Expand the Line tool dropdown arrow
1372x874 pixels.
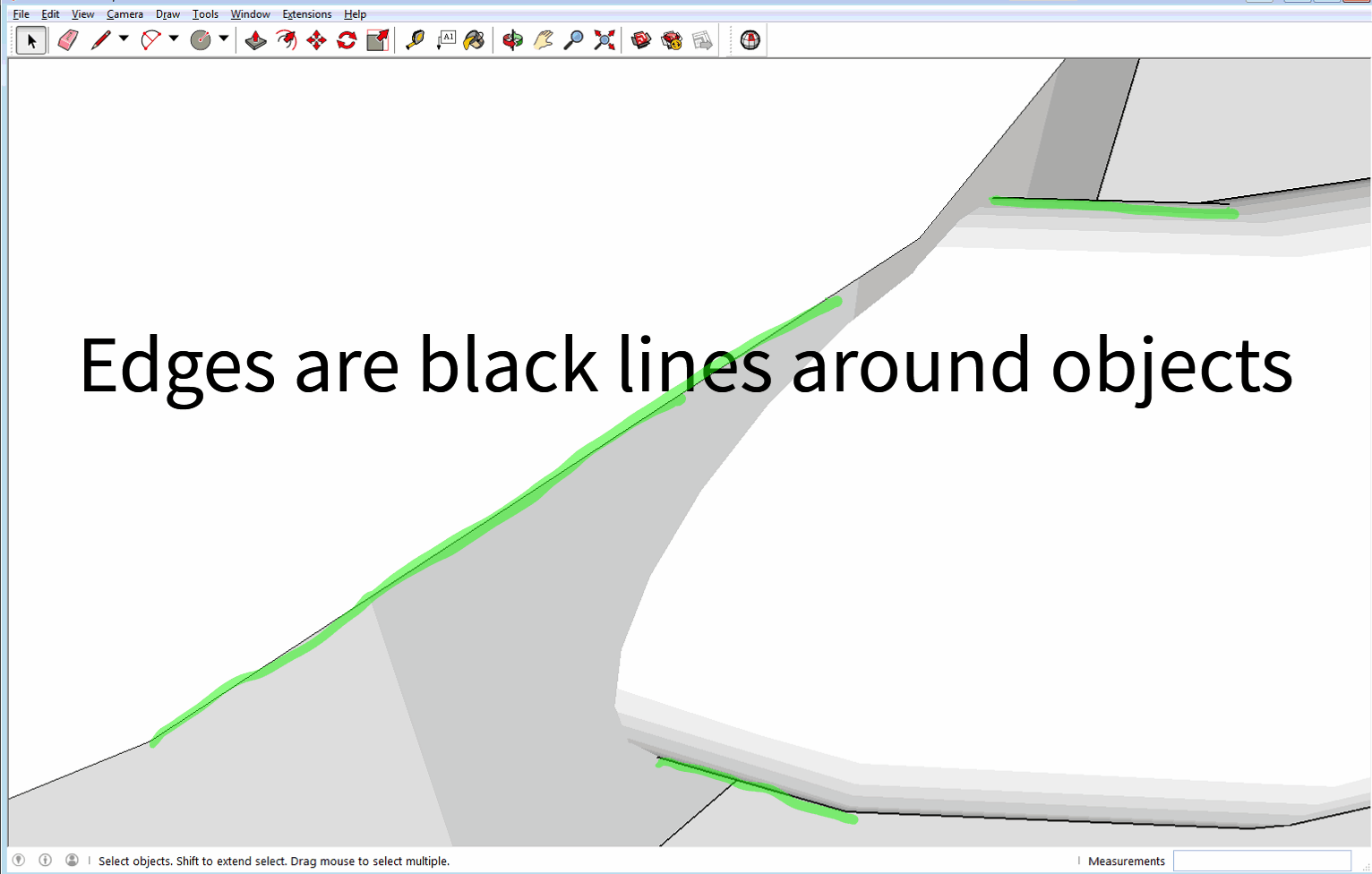(x=124, y=39)
